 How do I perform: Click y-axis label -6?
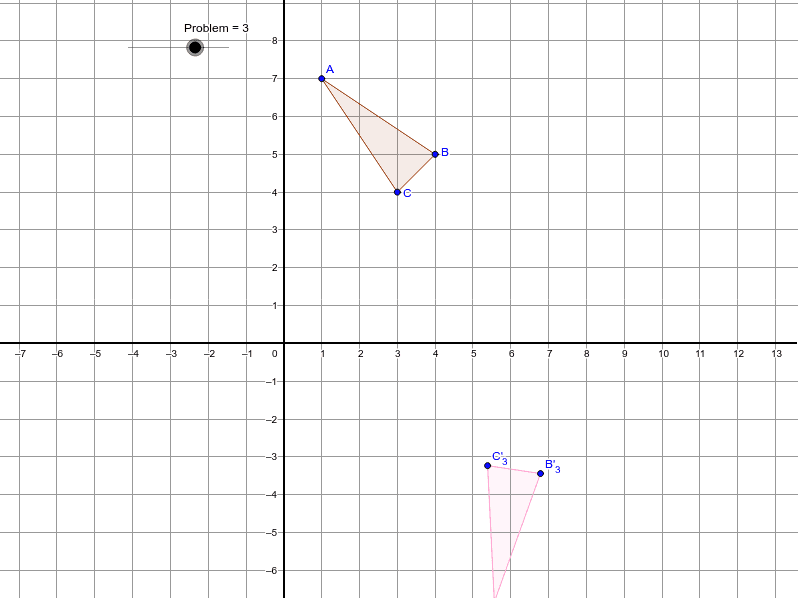click(x=272, y=570)
